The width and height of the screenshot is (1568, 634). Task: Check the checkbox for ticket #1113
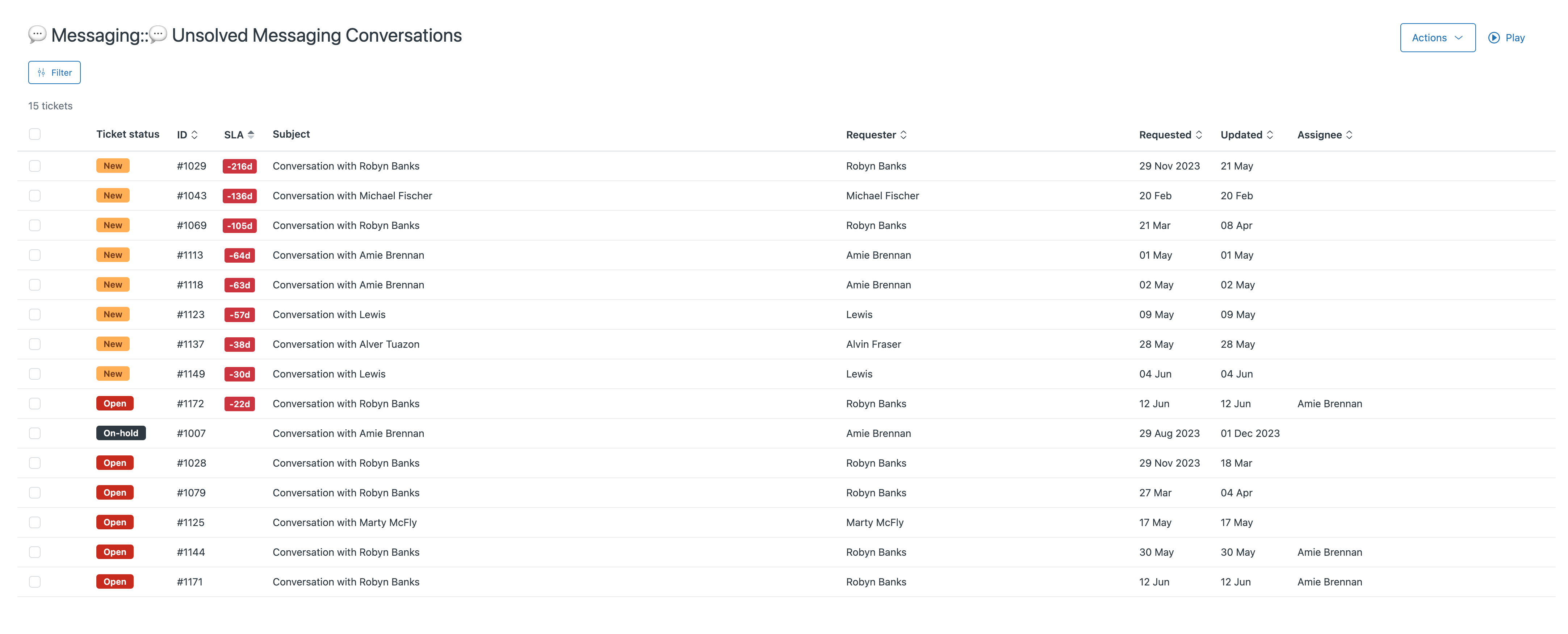tap(35, 255)
